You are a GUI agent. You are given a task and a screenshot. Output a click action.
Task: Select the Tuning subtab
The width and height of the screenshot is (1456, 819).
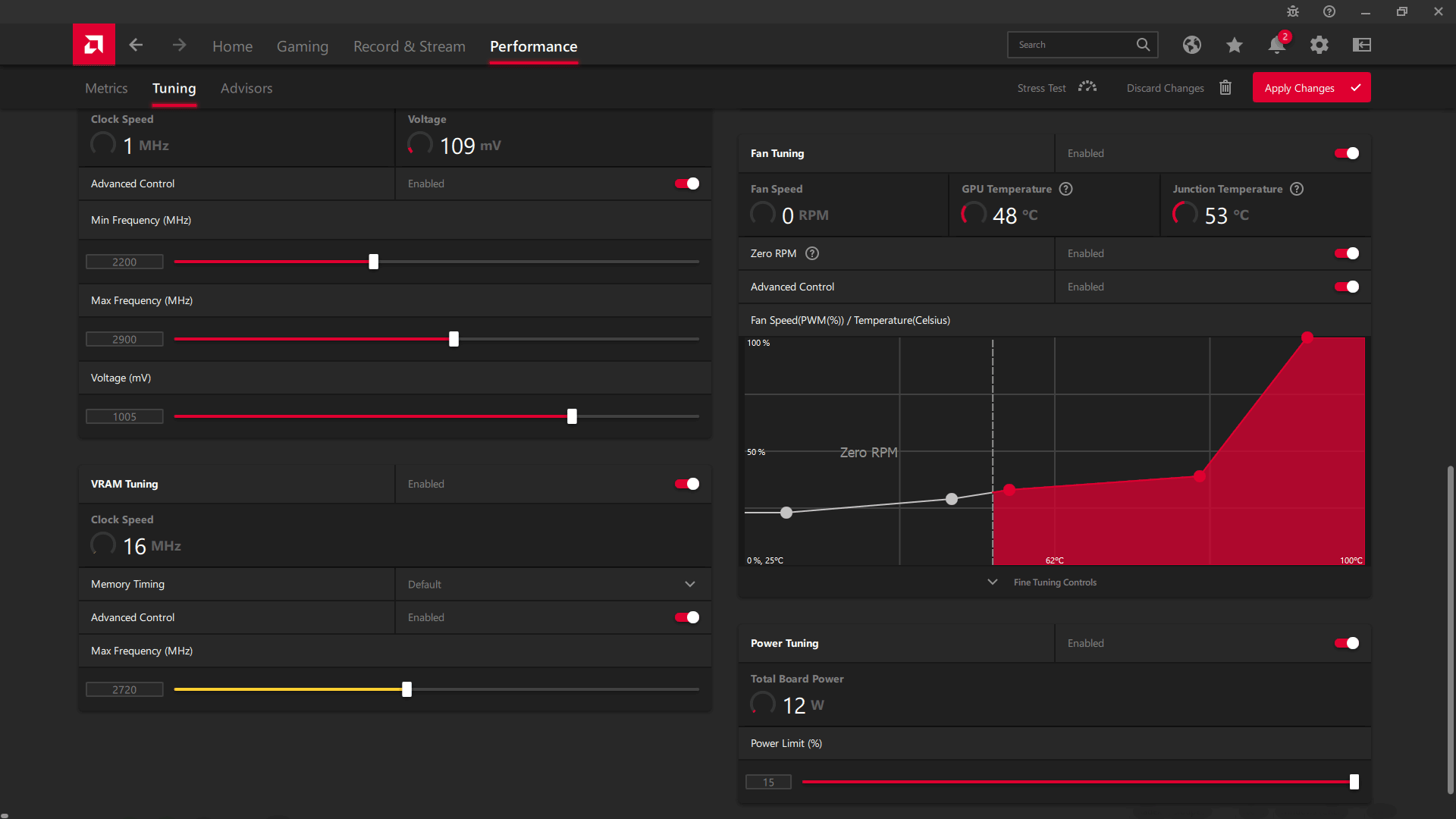coord(174,88)
